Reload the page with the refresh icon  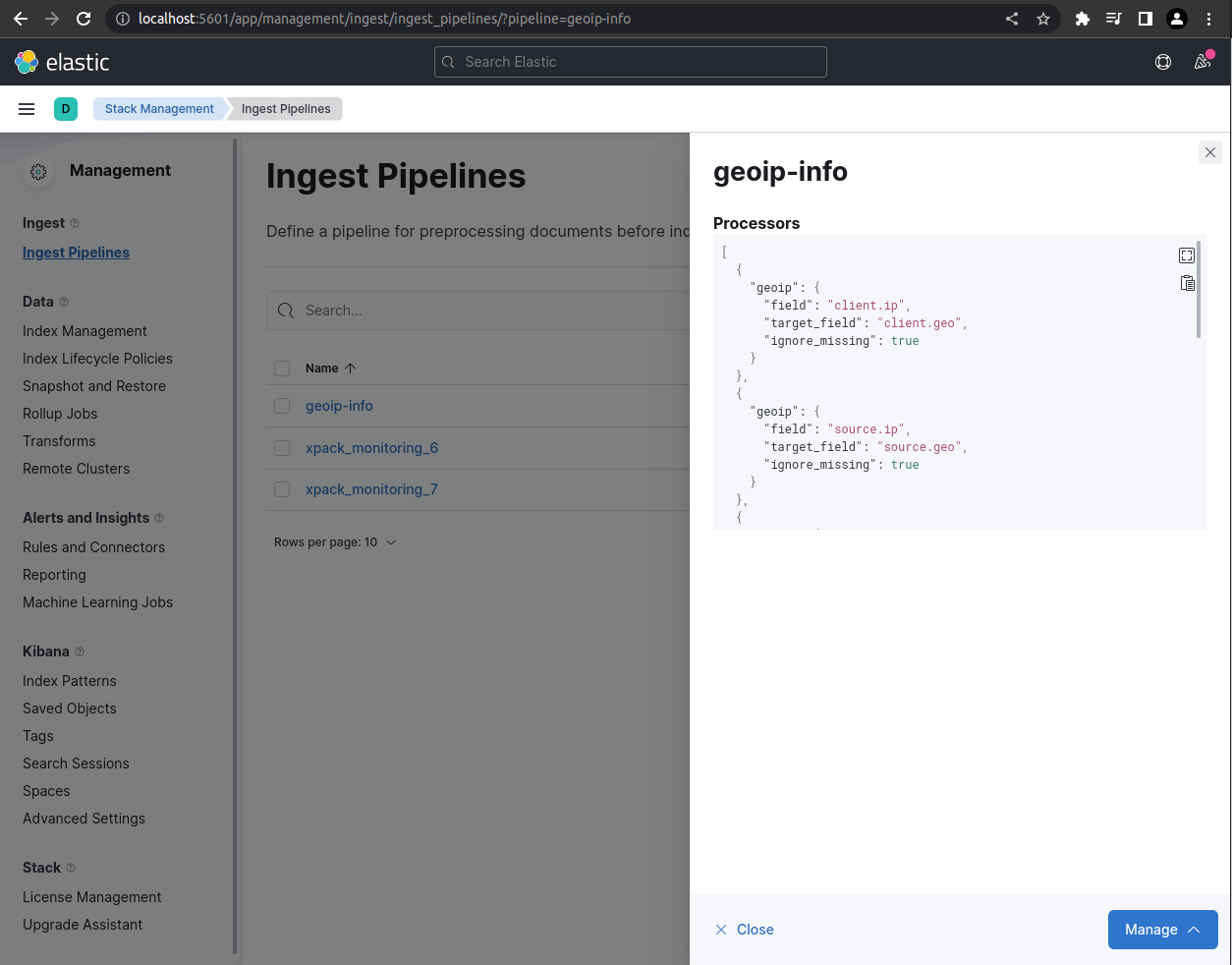[84, 19]
